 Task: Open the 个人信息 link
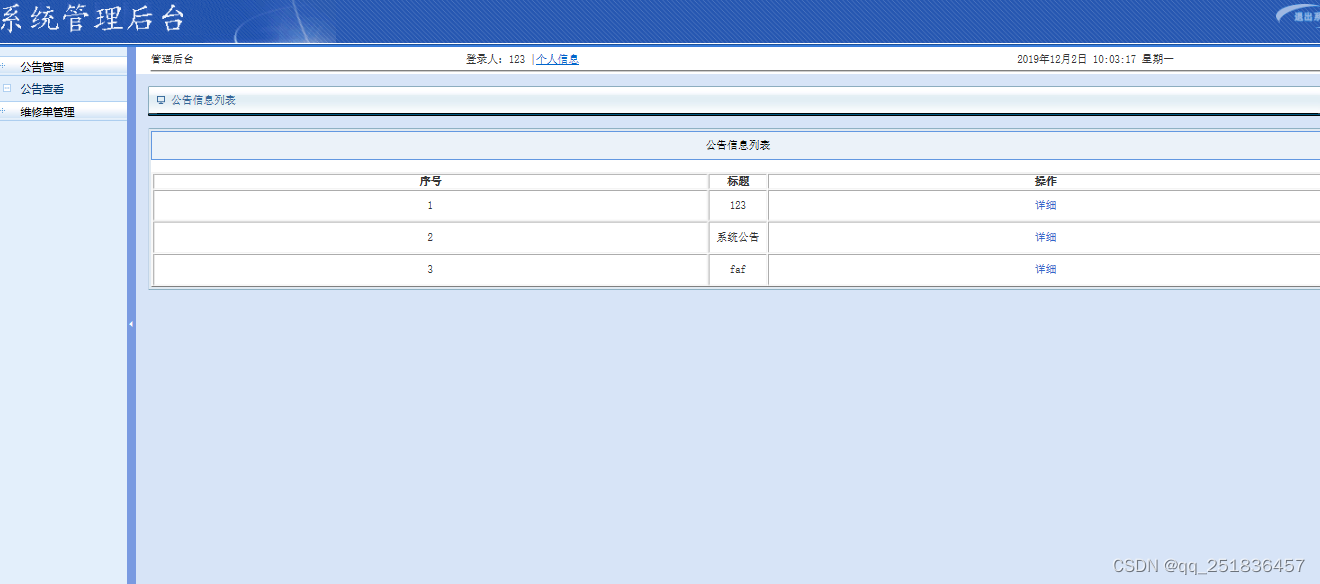tap(557, 58)
